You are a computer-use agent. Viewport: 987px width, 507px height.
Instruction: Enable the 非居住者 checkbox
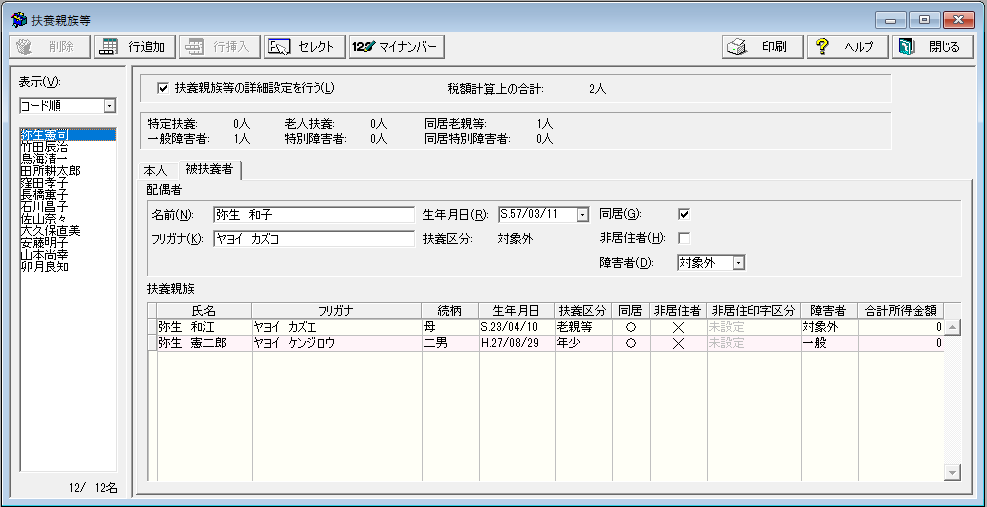point(684,238)
